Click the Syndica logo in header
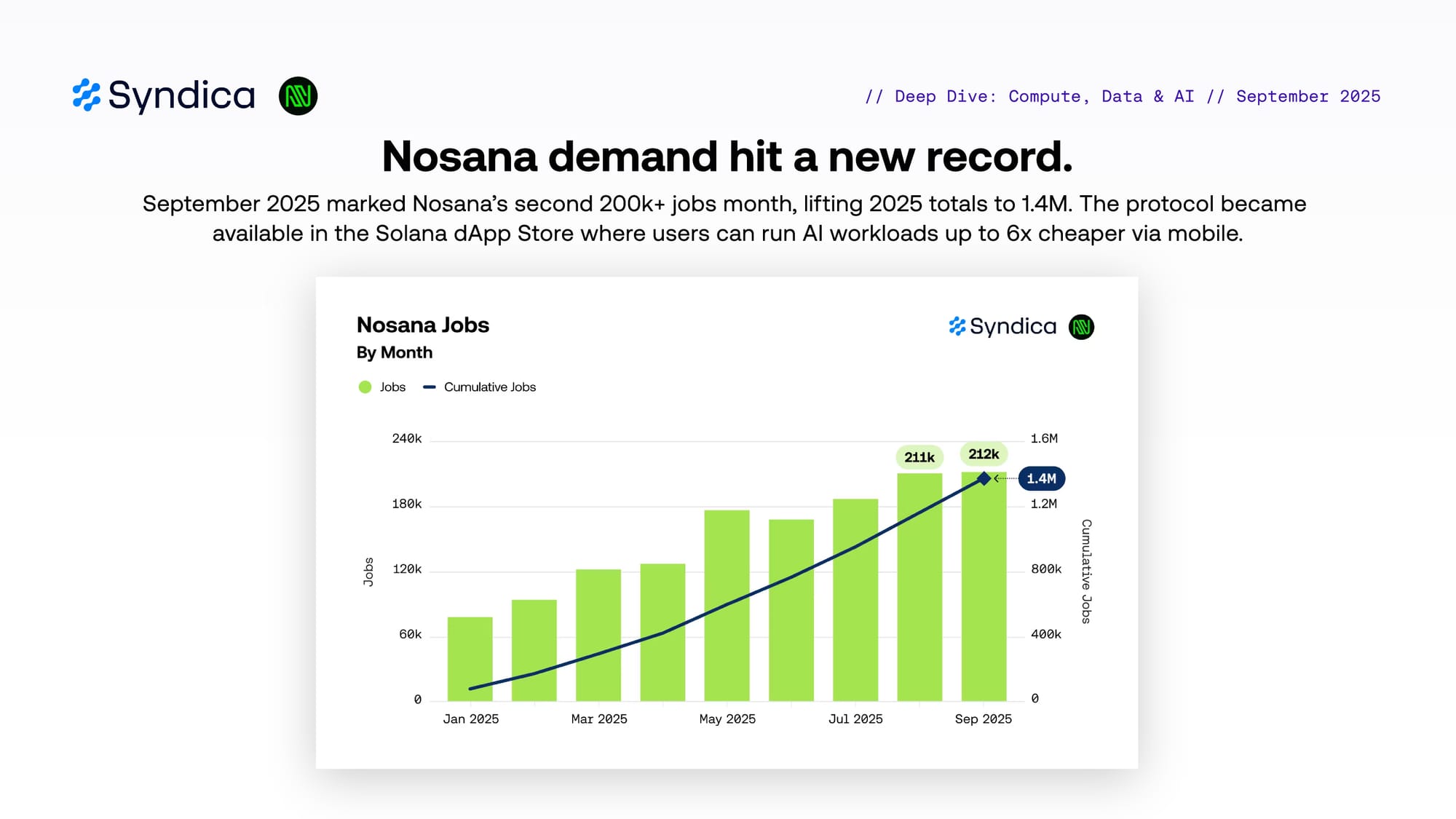 pos(164,95)
